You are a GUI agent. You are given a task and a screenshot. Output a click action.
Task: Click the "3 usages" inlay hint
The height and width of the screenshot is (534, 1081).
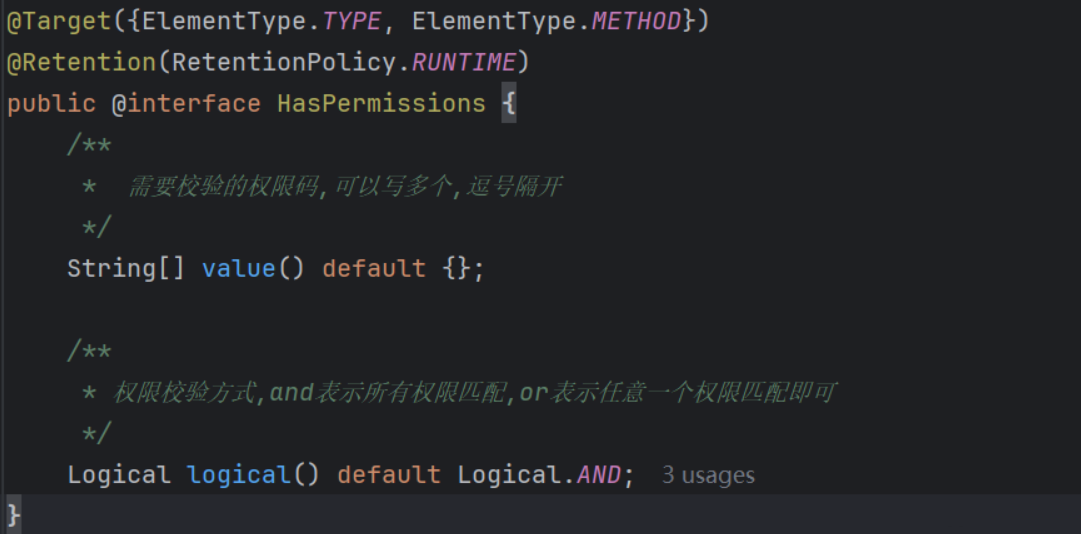[x=708, y=475]
